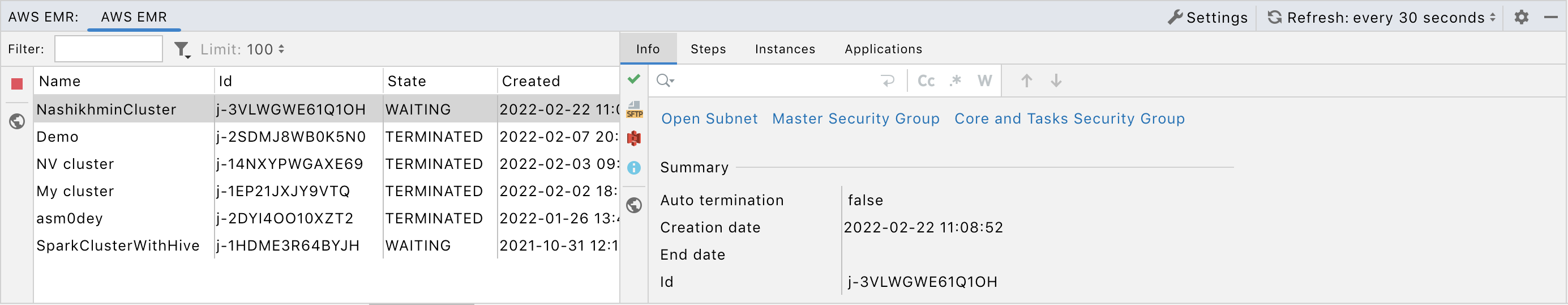Viewport: 1568px width, 305px height.
Task: Click the globe icon beside the cluster table
Action: (17, 121)
